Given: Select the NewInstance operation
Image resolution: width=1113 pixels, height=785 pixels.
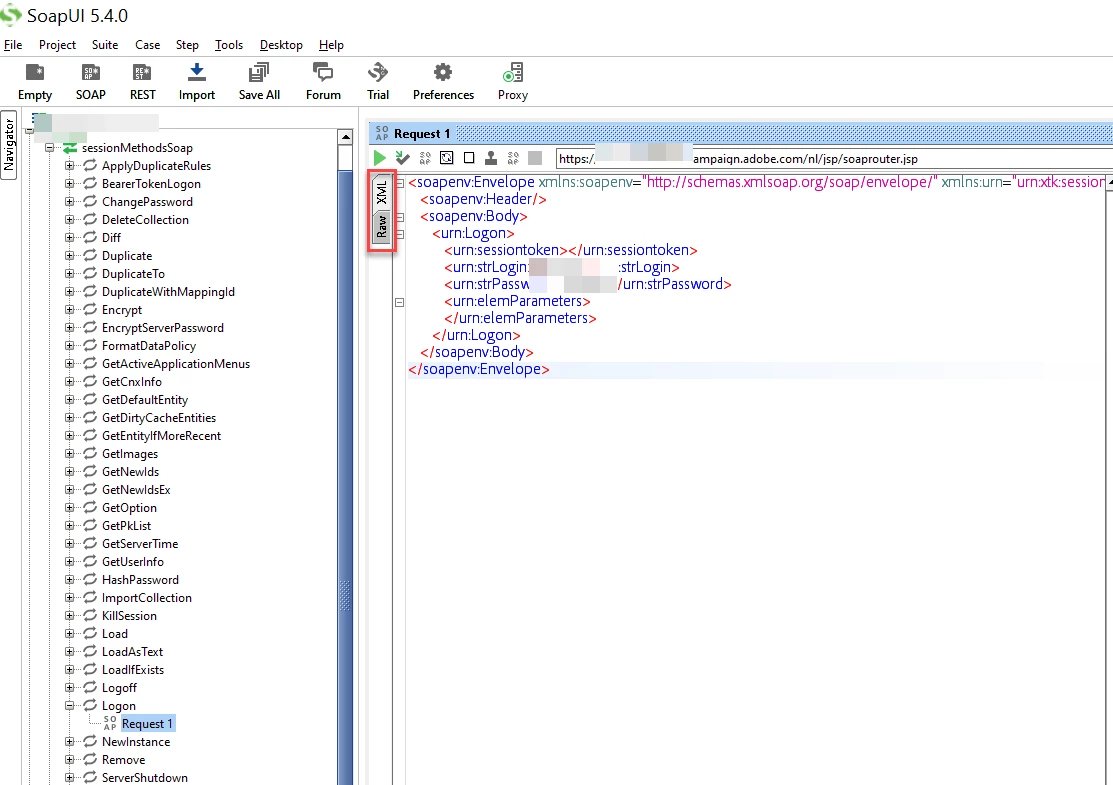Looking at the screenshot, I should point(136,742).
